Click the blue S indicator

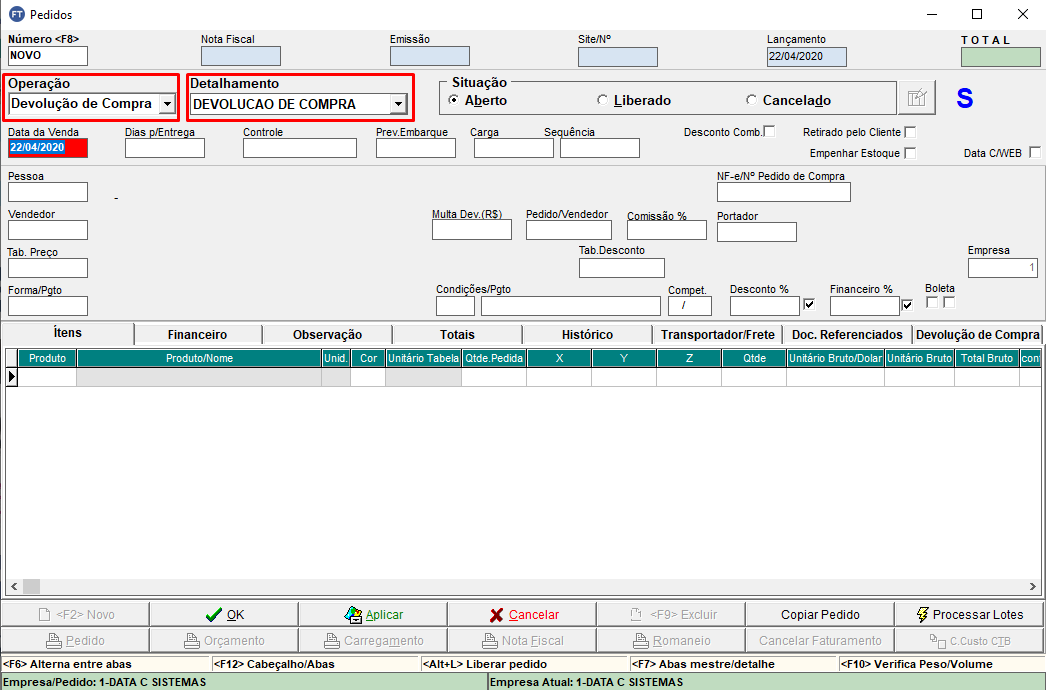point(964,98)
